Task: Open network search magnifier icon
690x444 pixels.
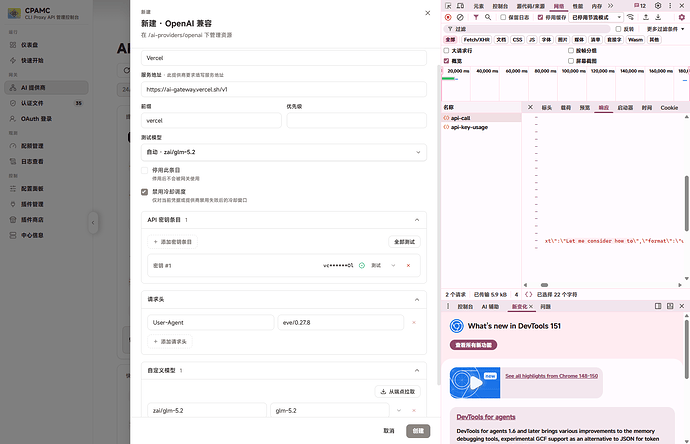Action: [x=488, y=17]
